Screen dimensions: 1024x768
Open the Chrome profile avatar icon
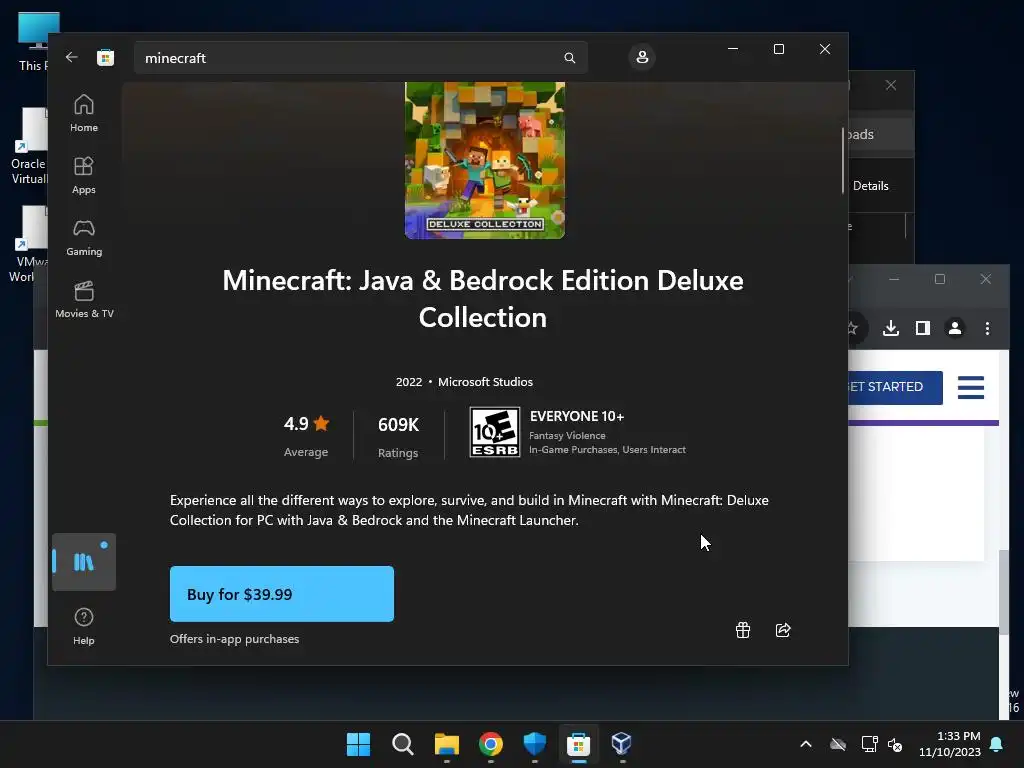[955, 328]
